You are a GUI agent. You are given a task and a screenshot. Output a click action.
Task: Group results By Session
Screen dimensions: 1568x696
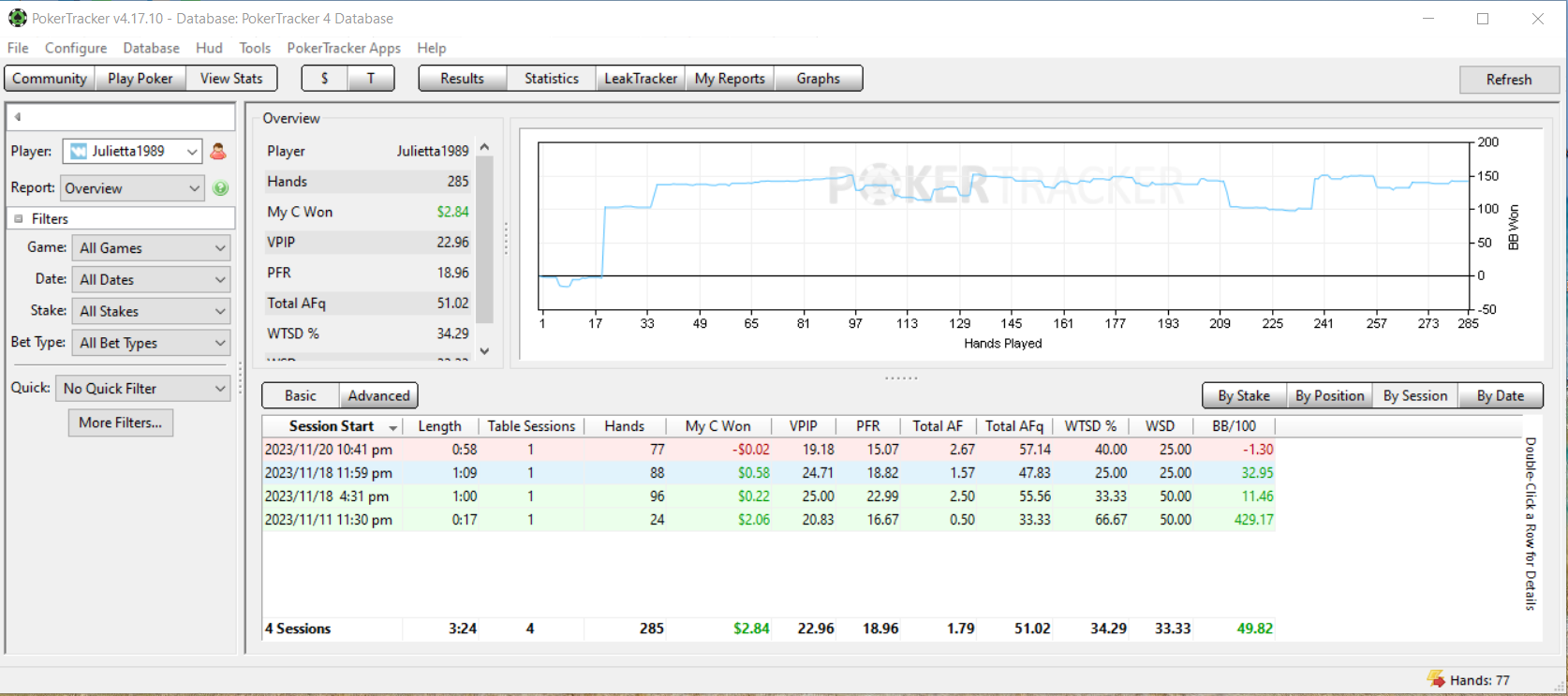(x=1415, y=395)
